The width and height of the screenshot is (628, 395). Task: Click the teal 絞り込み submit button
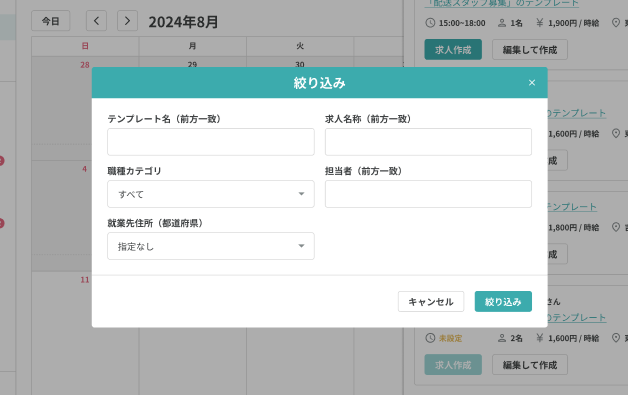click(503, 301)
